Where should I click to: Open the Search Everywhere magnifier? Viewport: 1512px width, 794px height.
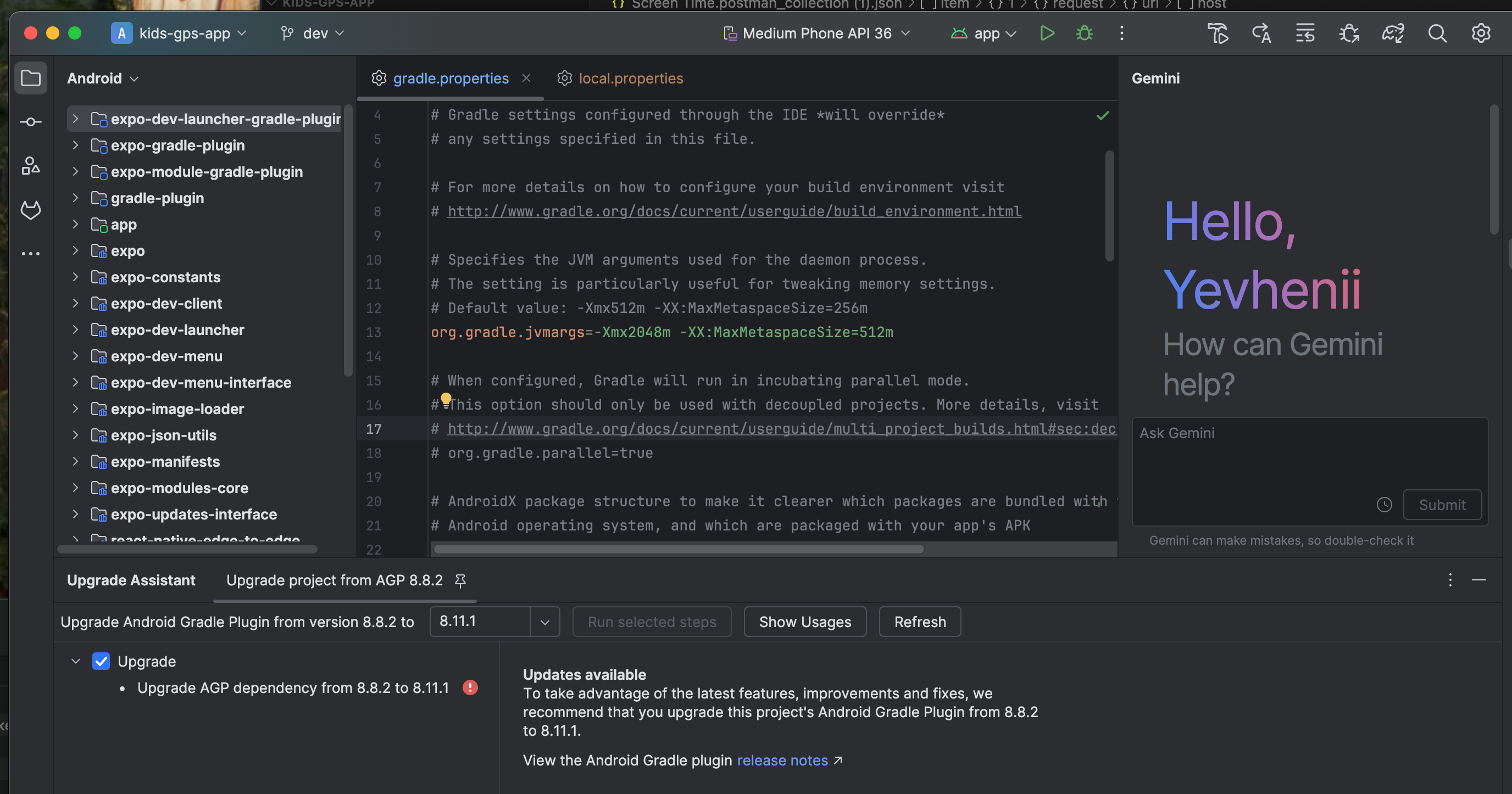[1436, 33]
